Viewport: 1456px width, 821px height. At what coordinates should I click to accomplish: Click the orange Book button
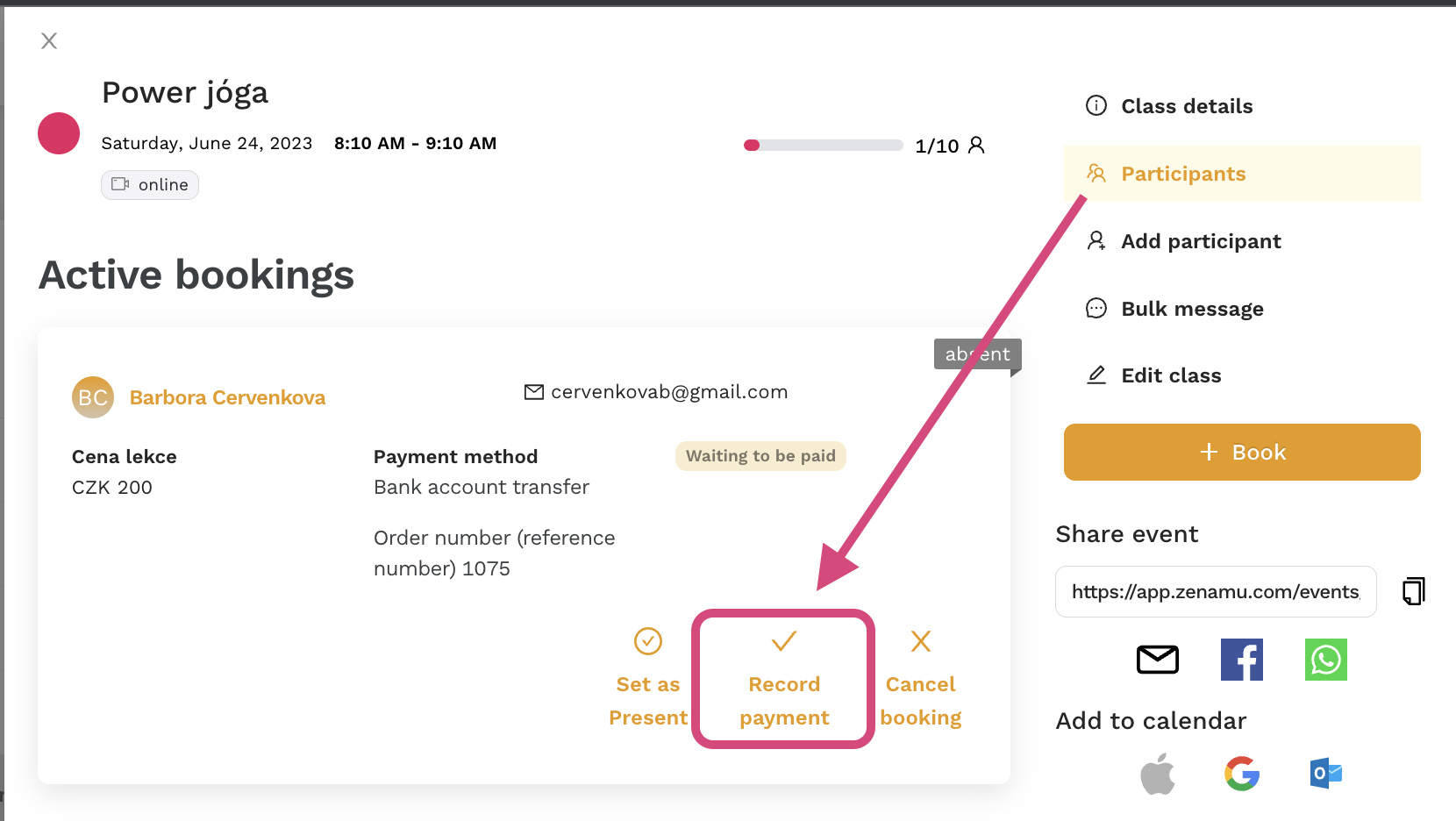click(1242, 452)
